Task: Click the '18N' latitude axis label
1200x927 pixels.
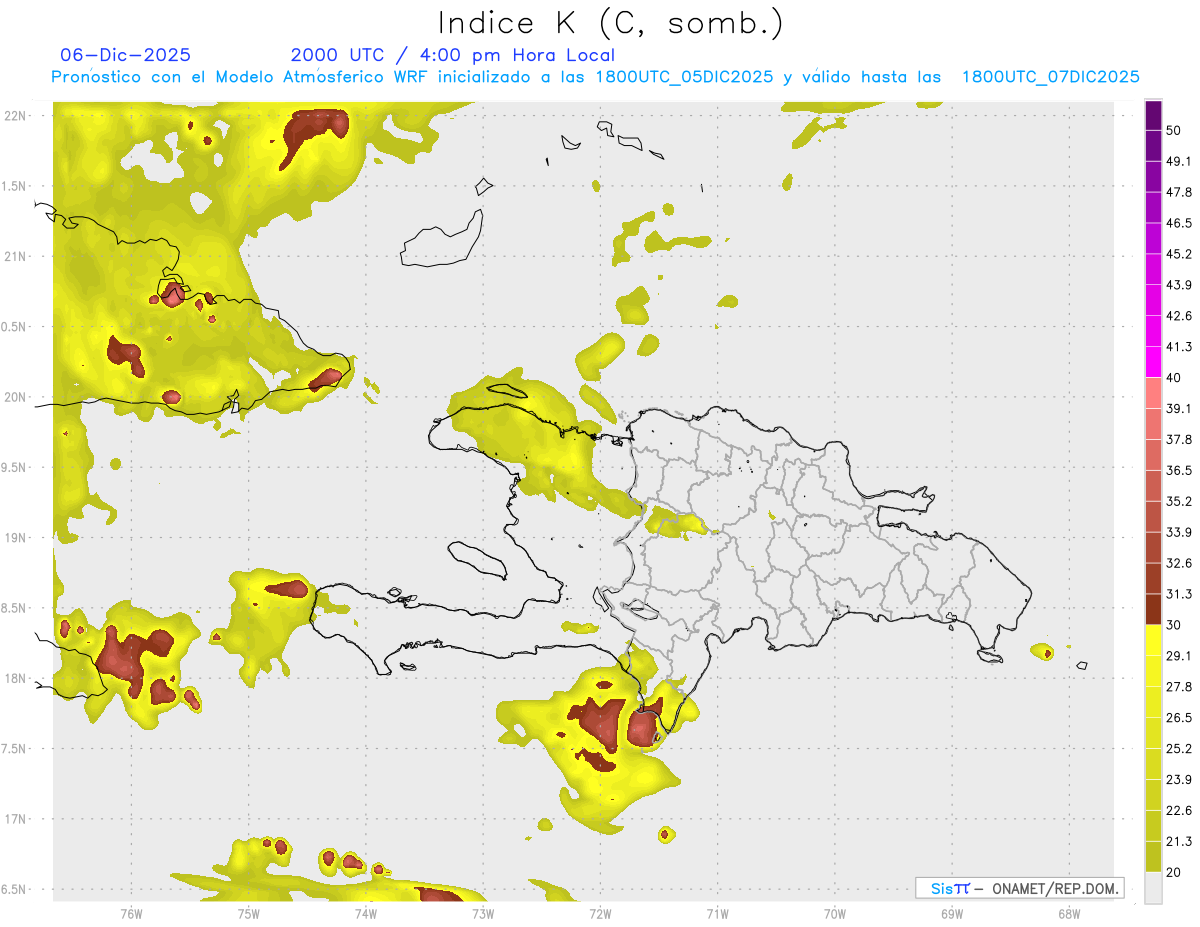Action: 16,678
